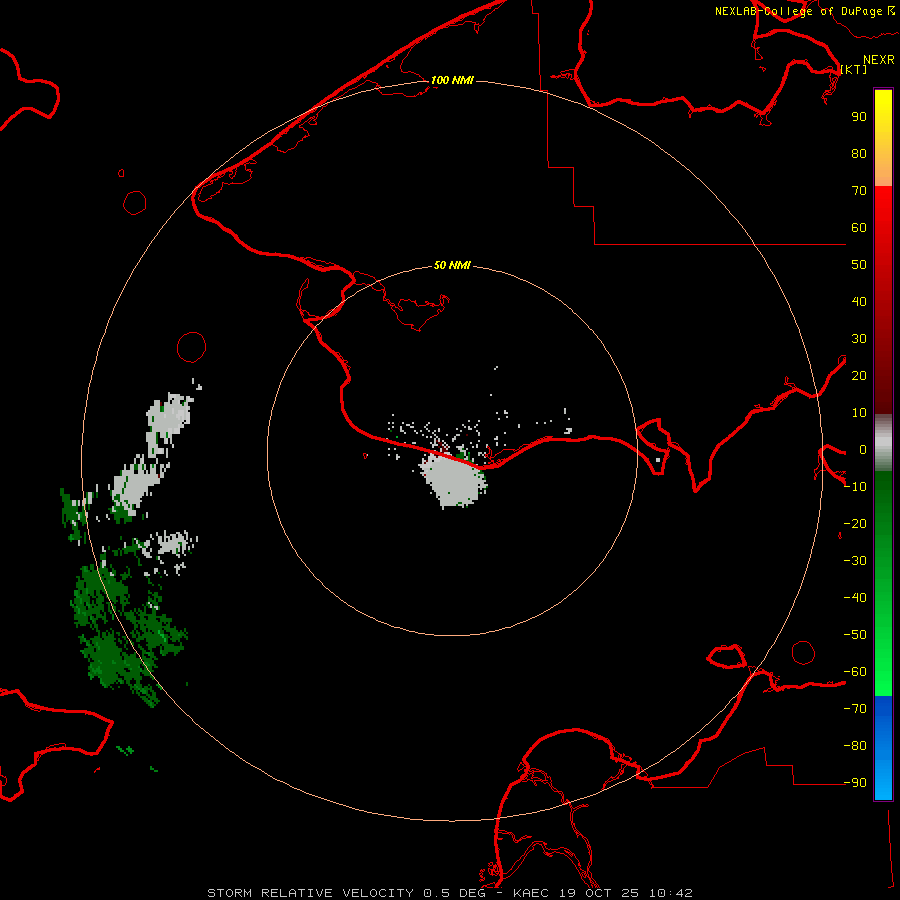Image resolution: width=900 pixels, height=900 pixels.
Task: Pick the blue segment at color bar bottom
Action: tap(883, 748)
